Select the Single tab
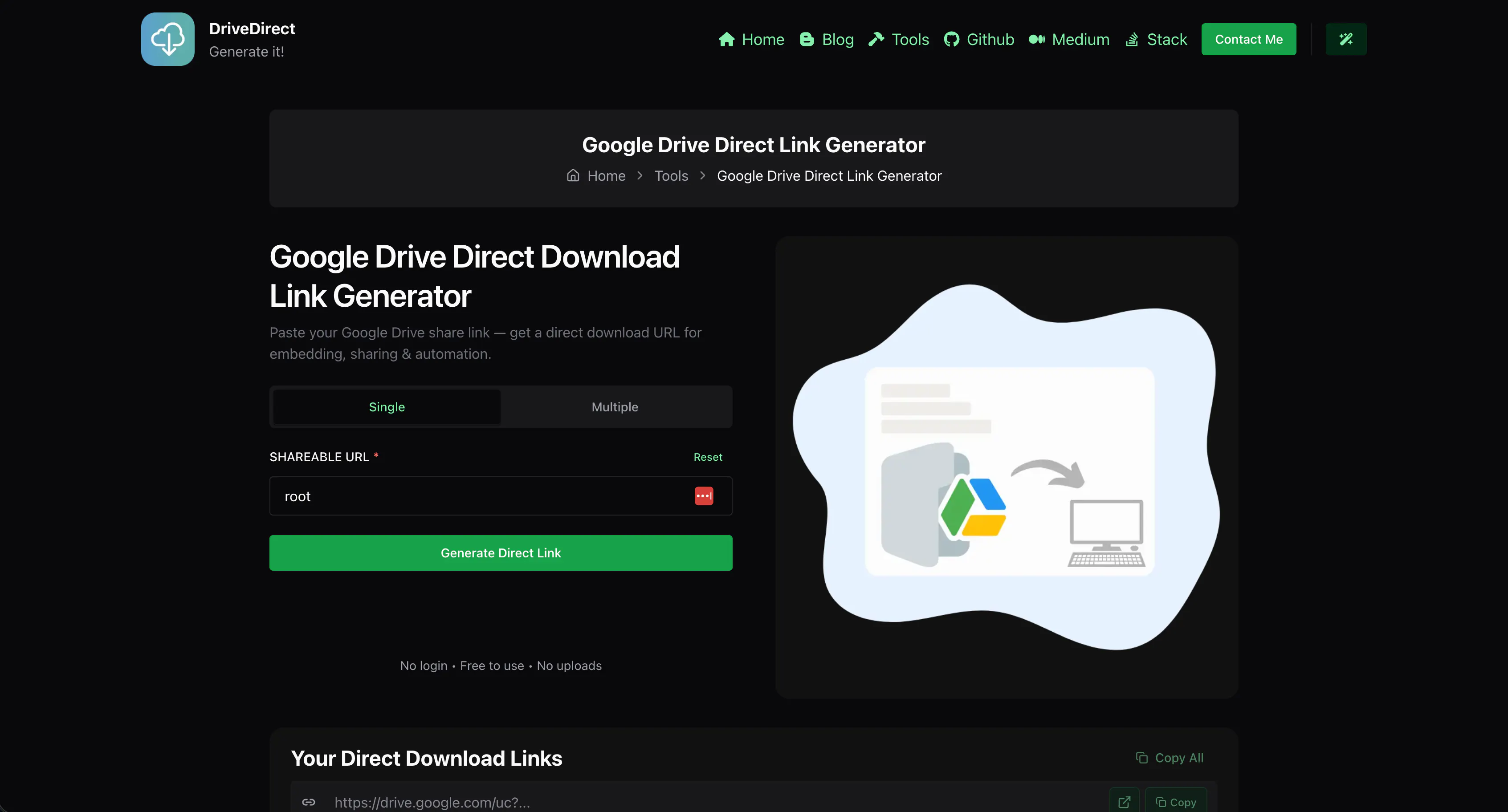The height and width of the screenshot is (812, 1508). [387, 406]
